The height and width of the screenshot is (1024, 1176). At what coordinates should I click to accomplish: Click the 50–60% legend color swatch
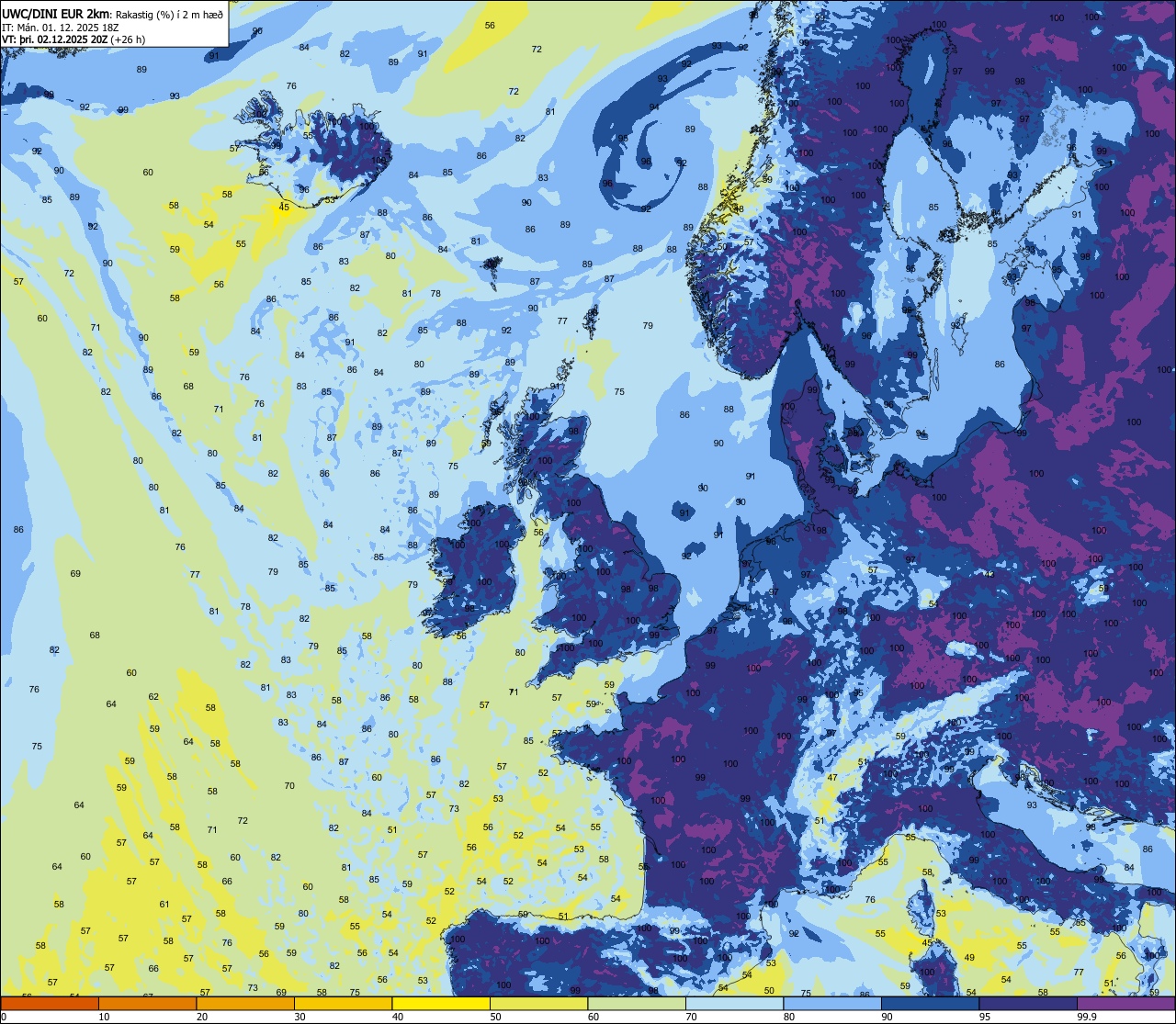pyautogui.click(x=538, y=1004)
